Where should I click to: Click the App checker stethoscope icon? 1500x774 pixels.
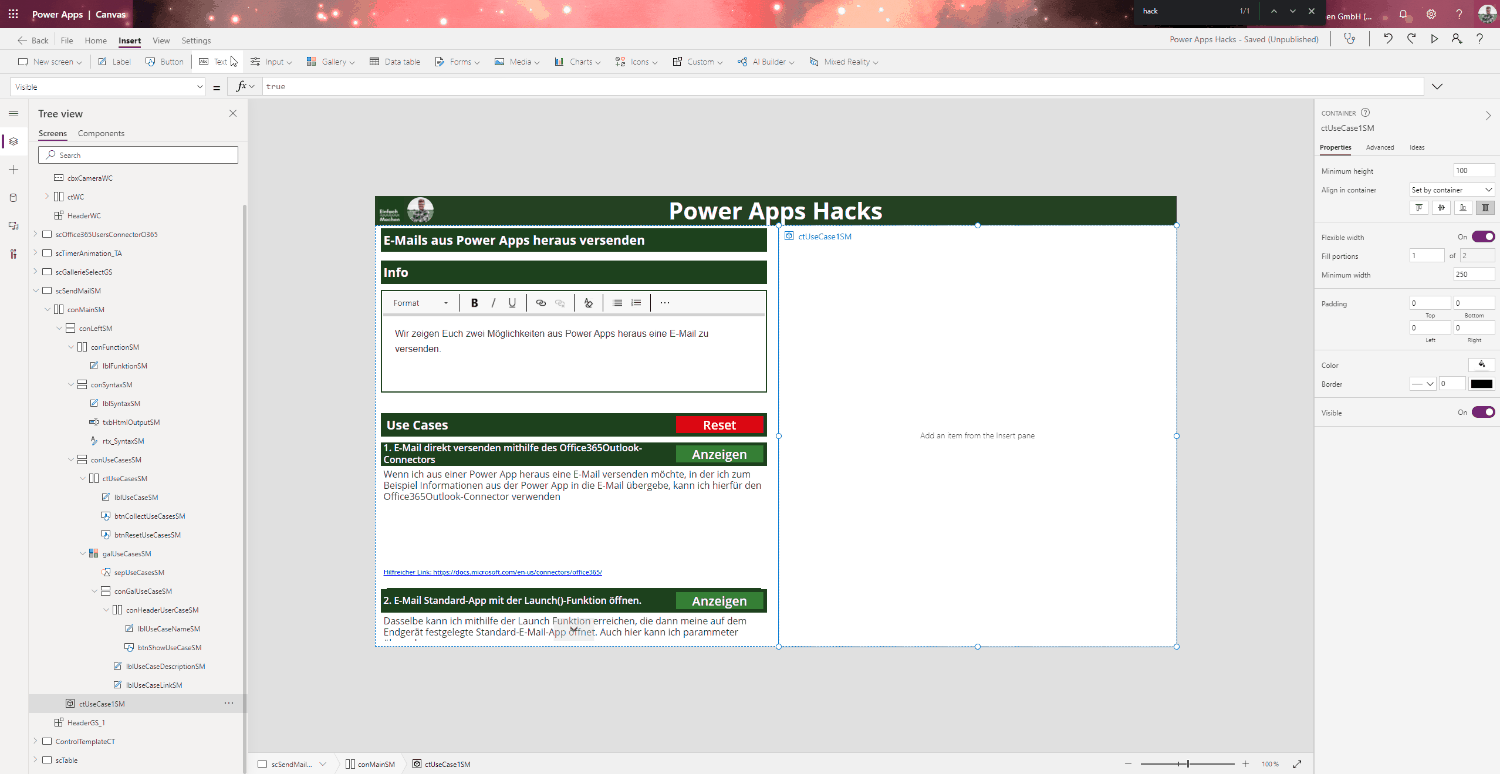point(1350,39)
